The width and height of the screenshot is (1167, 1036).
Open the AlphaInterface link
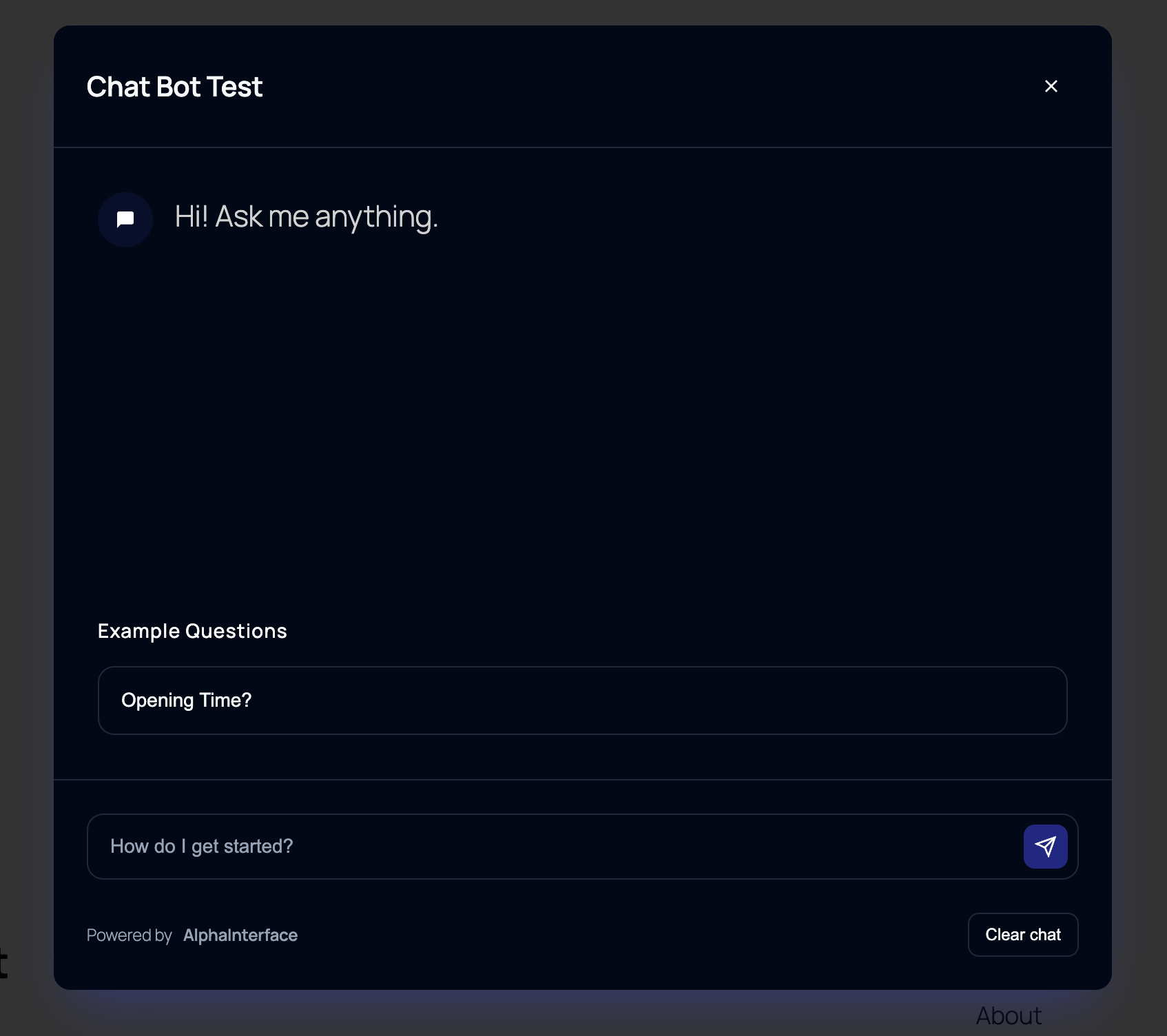coord(240,935)
